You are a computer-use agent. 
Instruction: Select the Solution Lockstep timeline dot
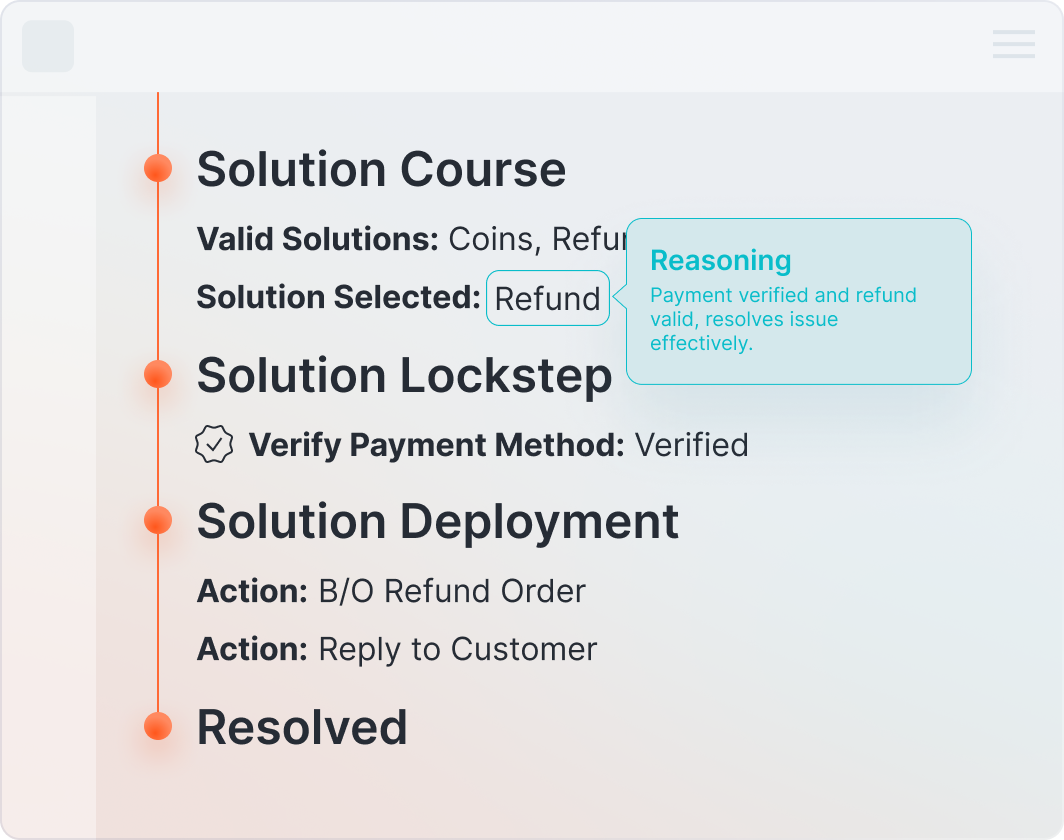[x=157, y=374]
